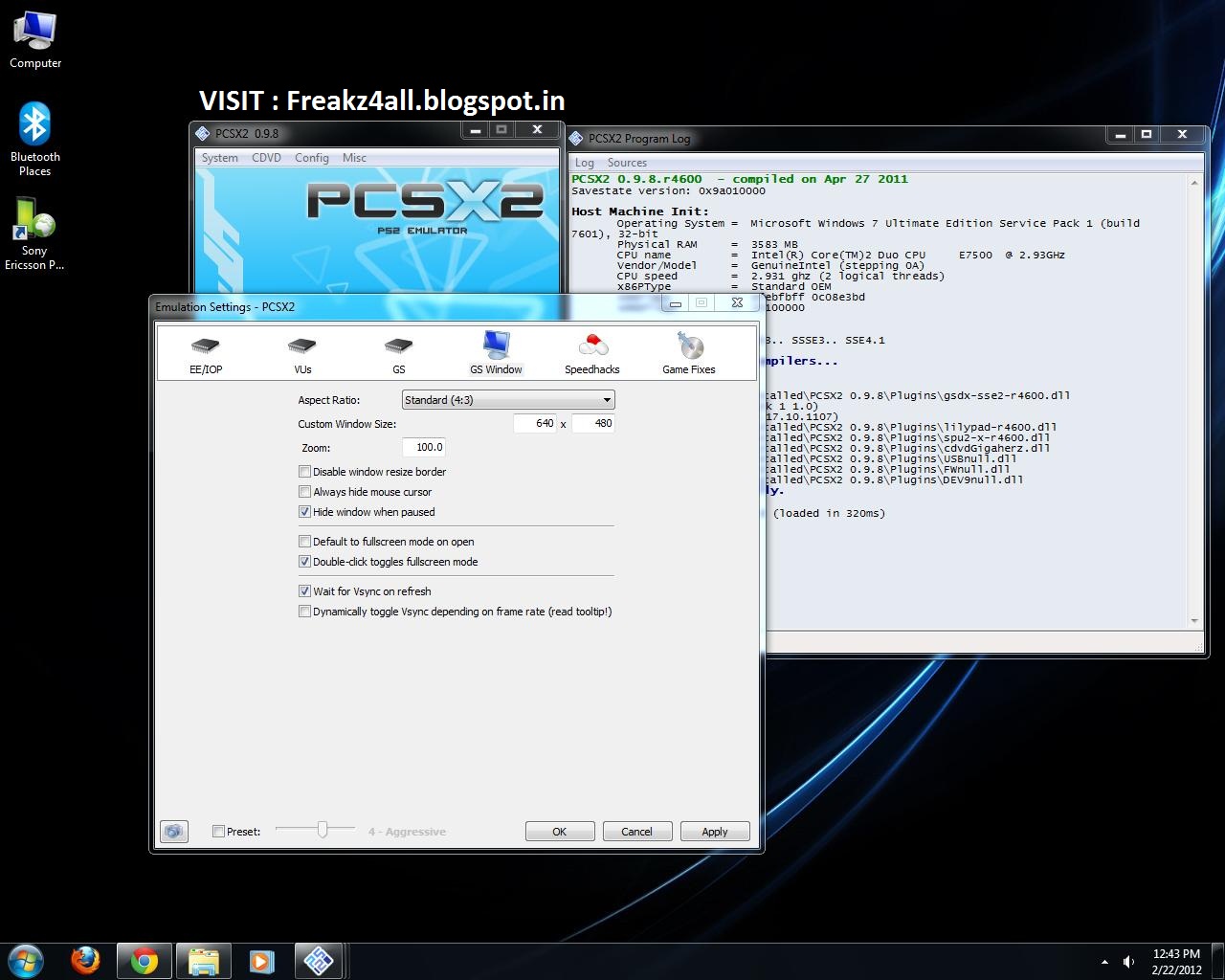Apply the emulation settings

tap(714, 831)
